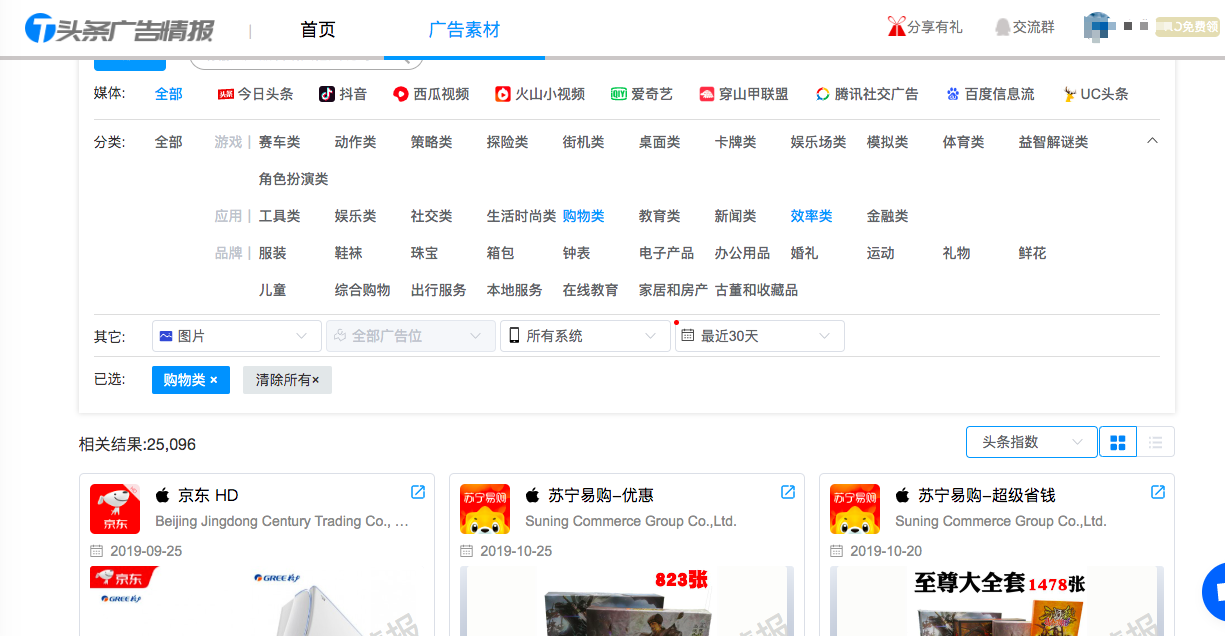Viewport: 1225px width, 636px height.
Task: Click the 苏宁易购-超级省钱 card title
Action: [x=986, y=495]
